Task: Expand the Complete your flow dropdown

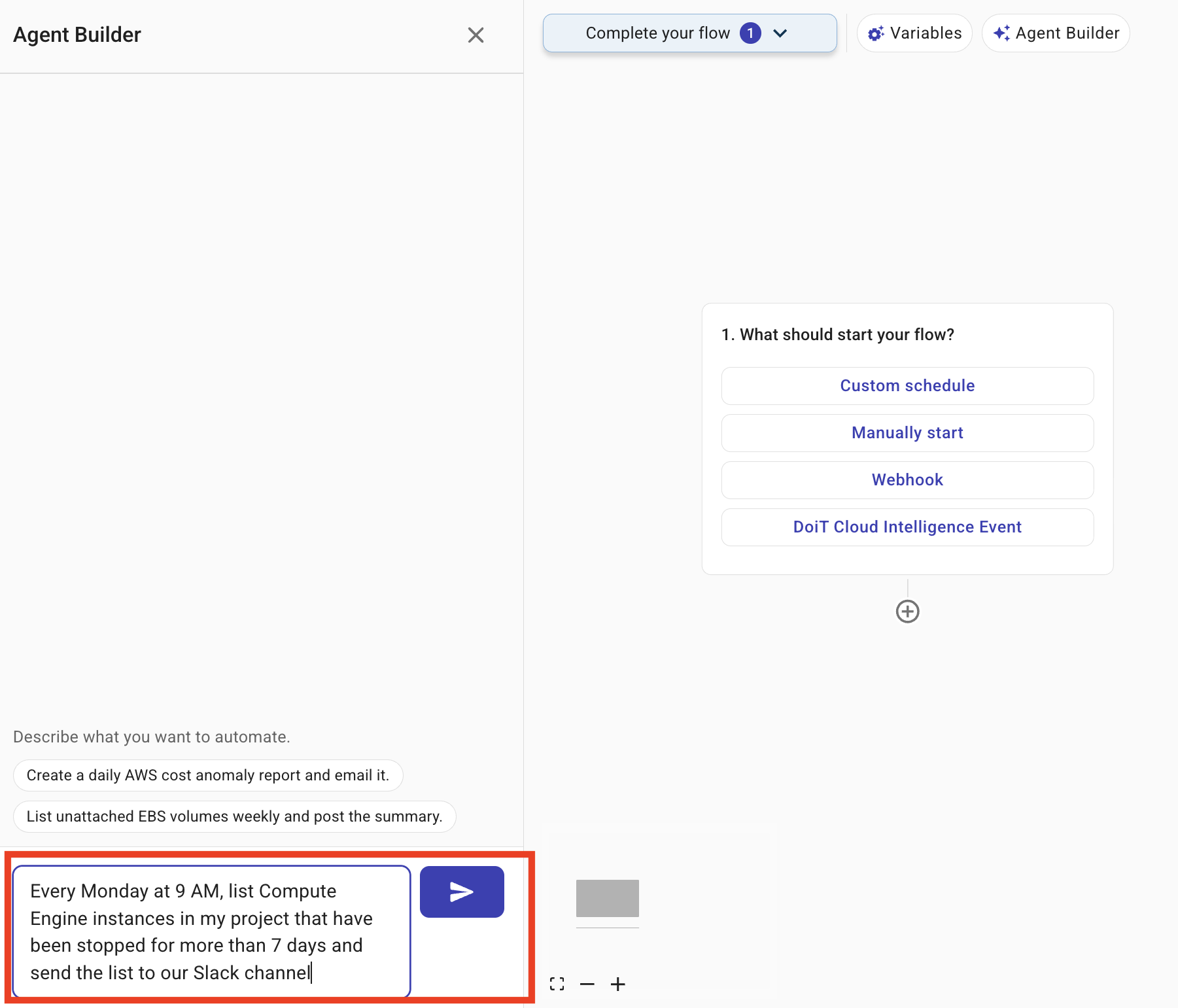Action: tap(781, 33)
